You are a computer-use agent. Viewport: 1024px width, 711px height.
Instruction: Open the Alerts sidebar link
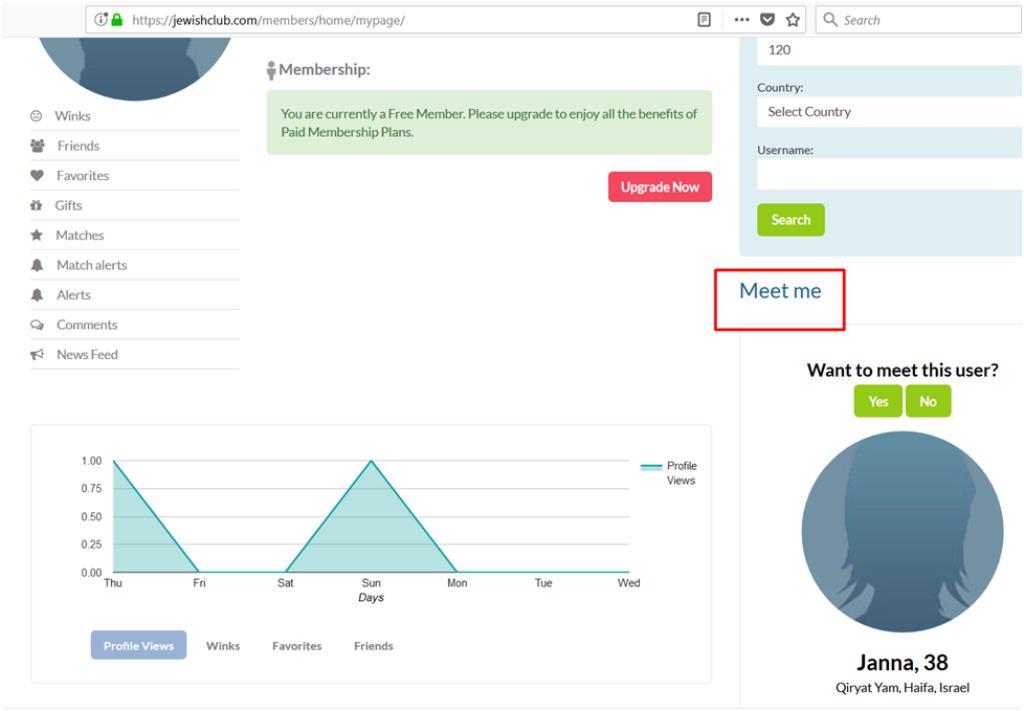(x=74, y=294)
